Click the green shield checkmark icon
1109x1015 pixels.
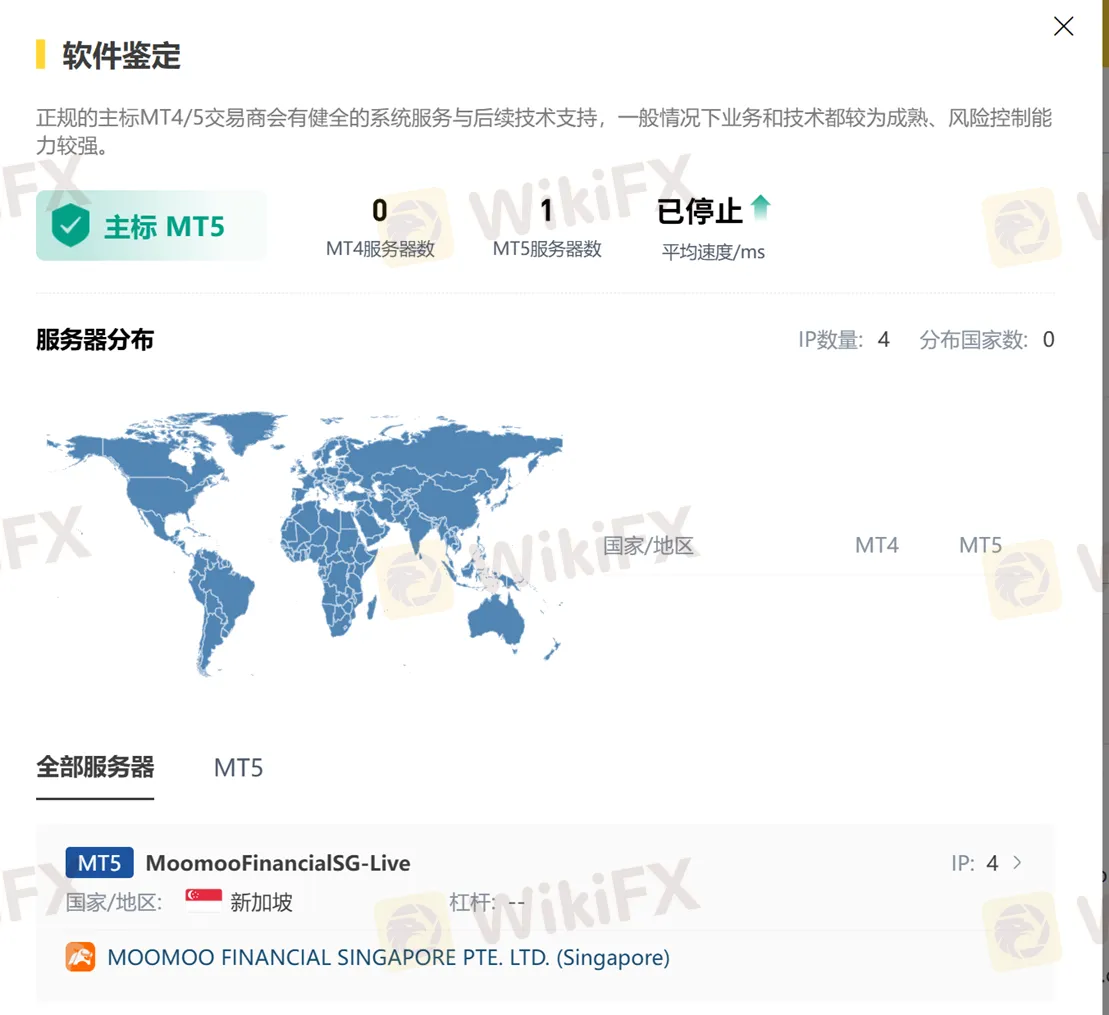click(70, 226)
